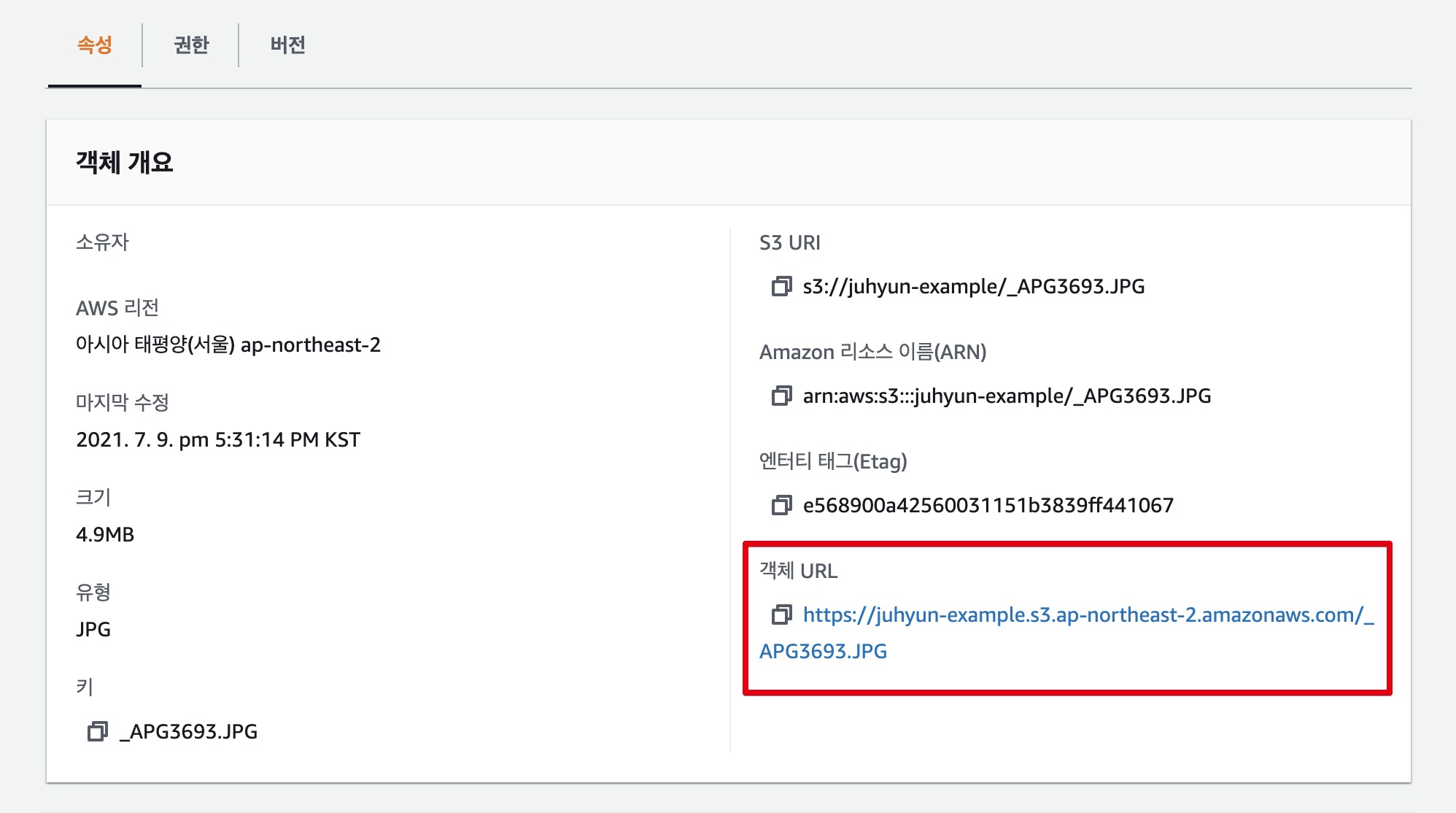Viewport: 1456px width, 813px height.
Task: Switch to the 버전 tab
Action: (x=287, y=45)
